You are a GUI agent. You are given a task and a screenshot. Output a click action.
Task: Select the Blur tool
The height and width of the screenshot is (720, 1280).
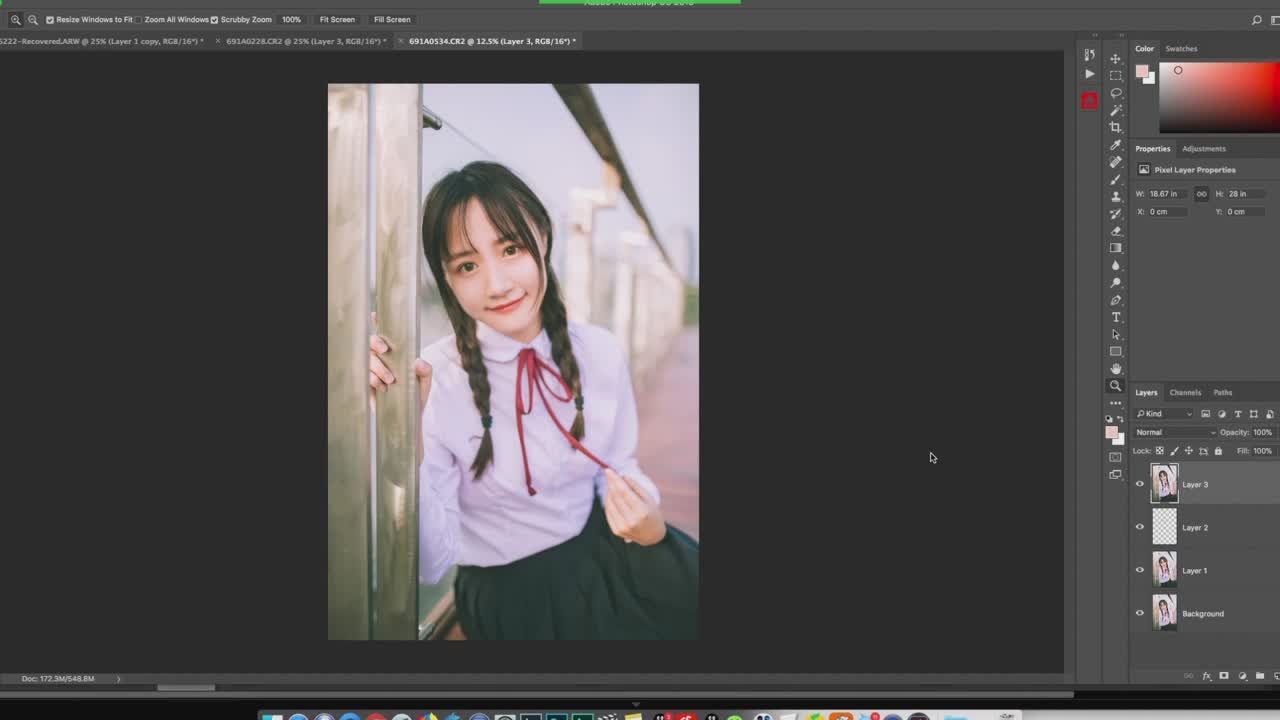coord(1116,265)
